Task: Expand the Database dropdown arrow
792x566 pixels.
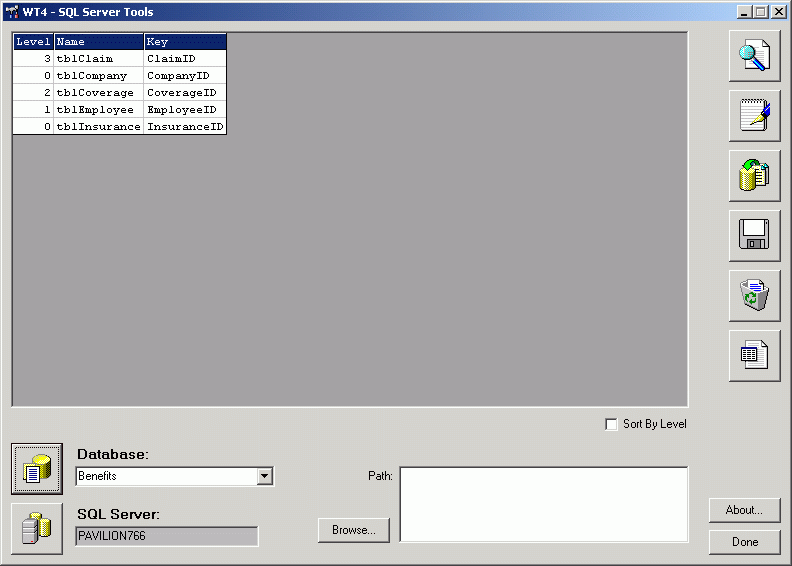Action: (264, 477)
